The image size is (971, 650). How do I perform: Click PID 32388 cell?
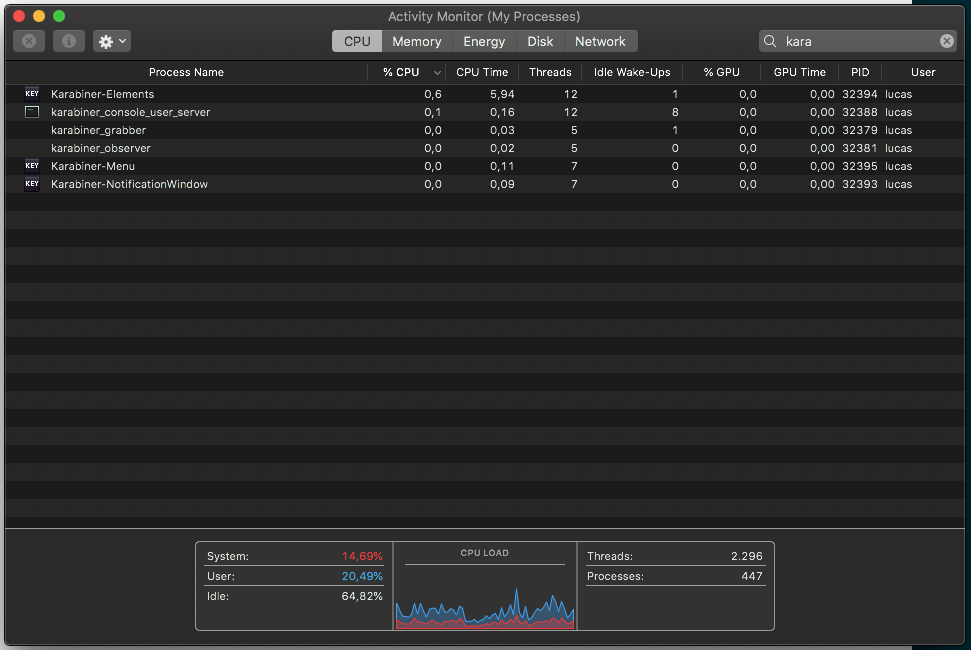coord(860,112)
